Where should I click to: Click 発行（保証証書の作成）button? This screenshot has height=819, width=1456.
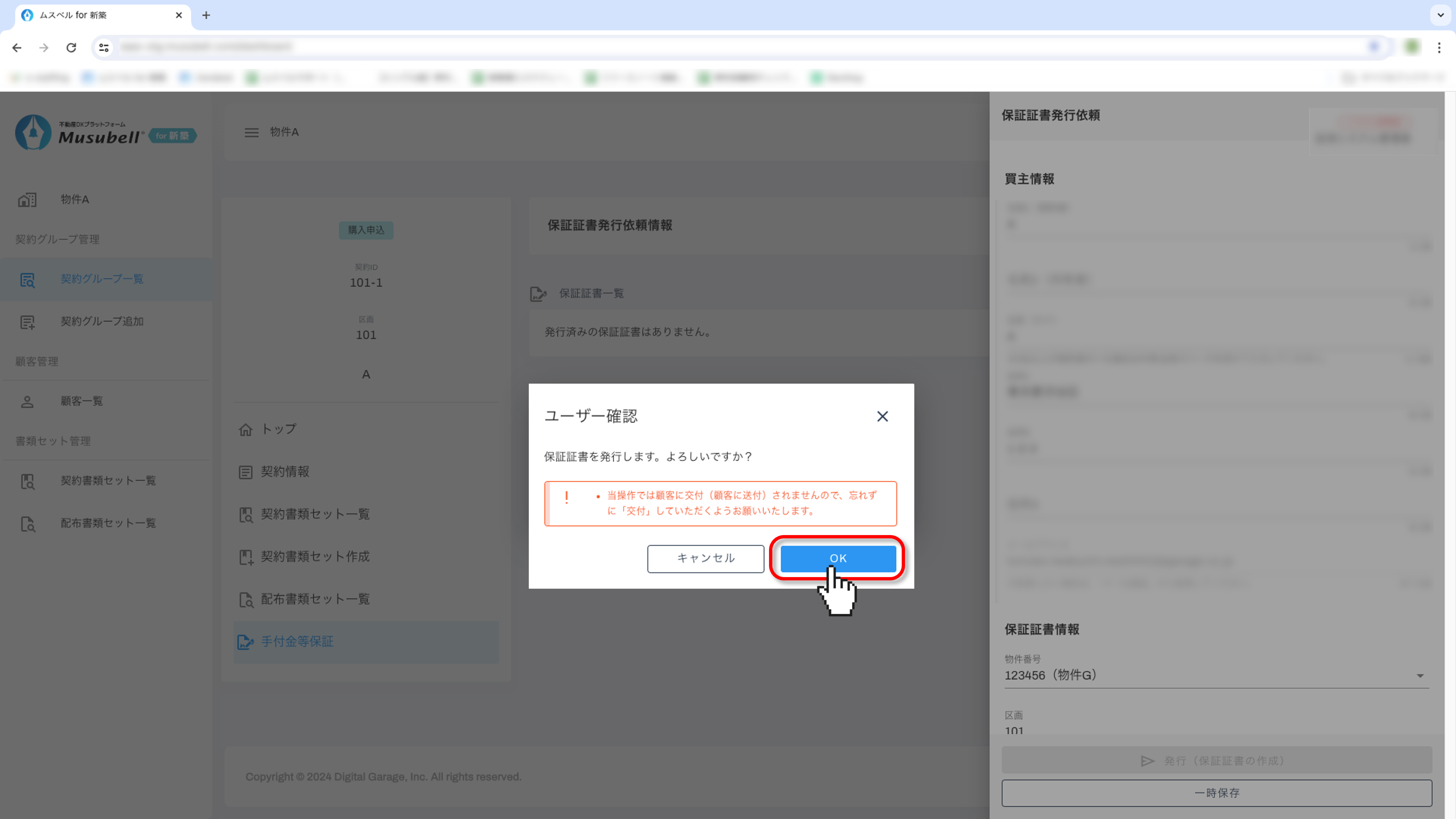[1216, 761]
